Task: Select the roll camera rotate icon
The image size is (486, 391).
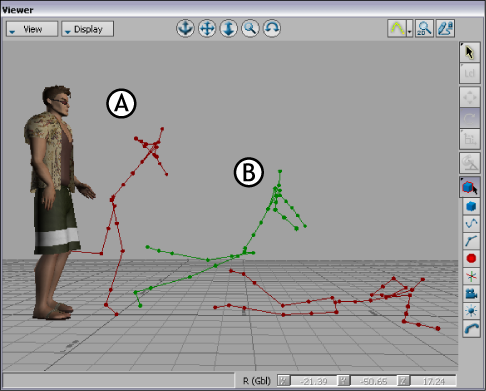Action: click(272, 28)
